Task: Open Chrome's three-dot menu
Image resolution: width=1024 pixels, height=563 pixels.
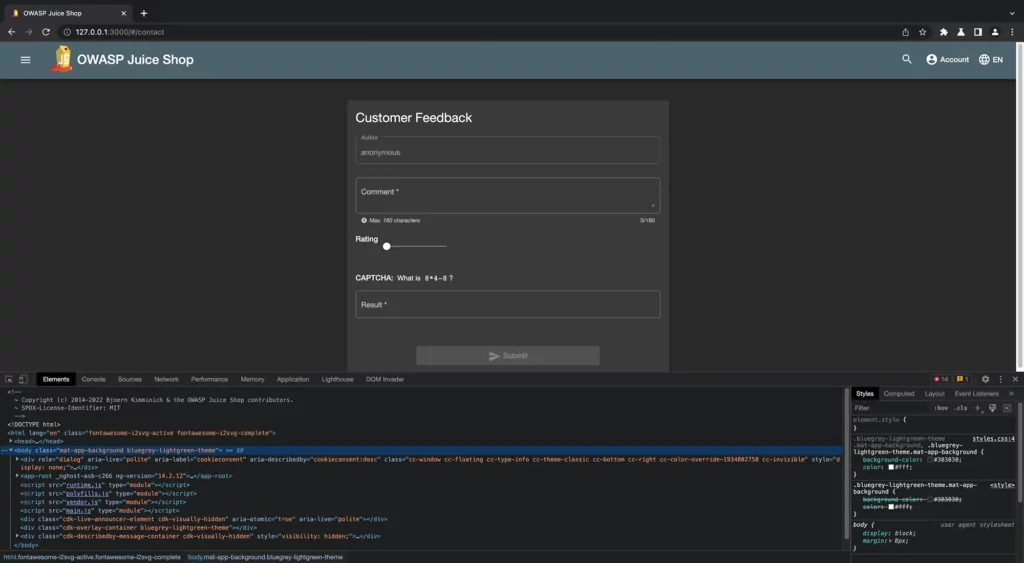Action: [x=1012, y=32]
